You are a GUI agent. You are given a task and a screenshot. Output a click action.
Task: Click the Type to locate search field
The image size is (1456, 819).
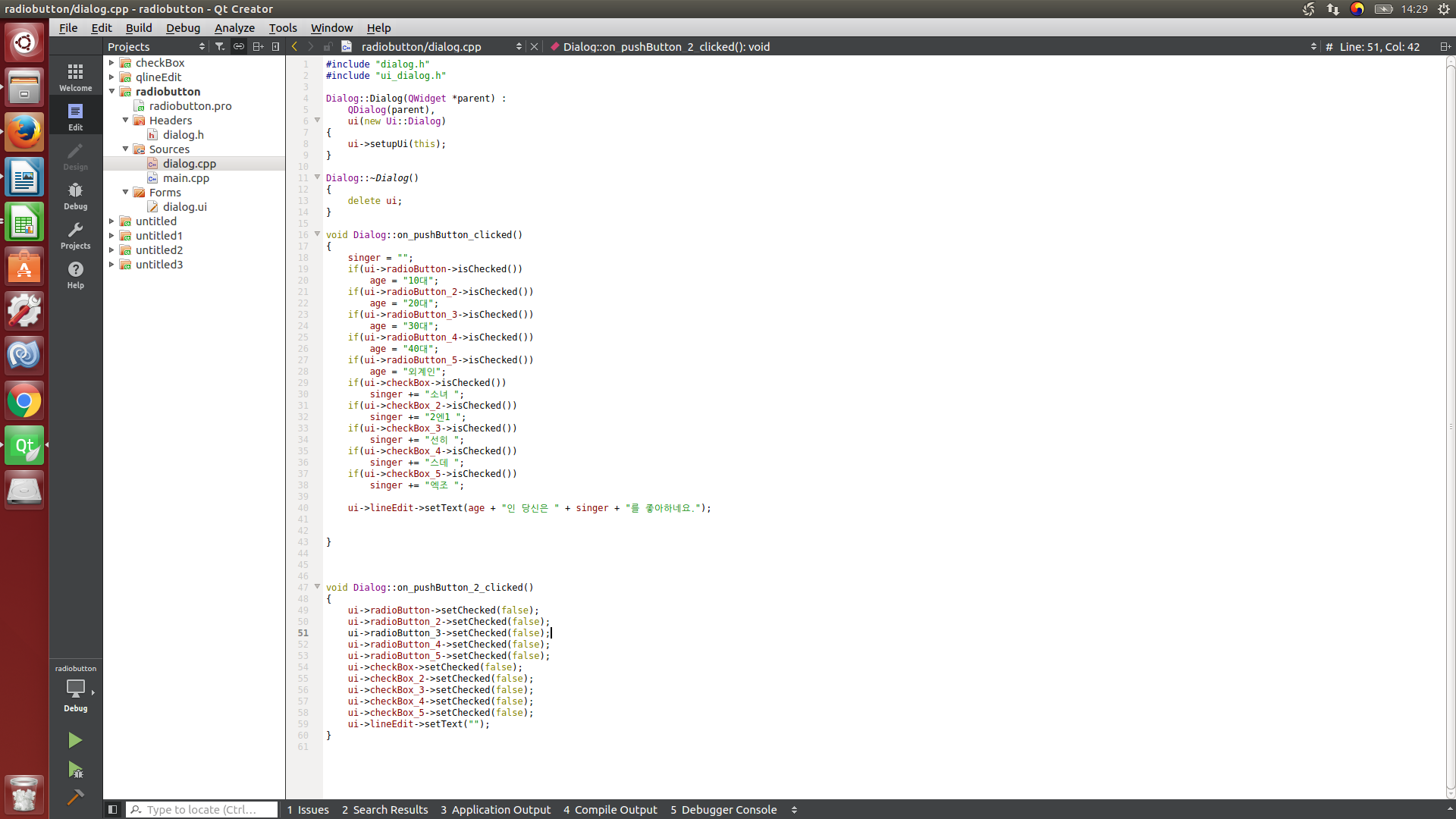[202, 809]
